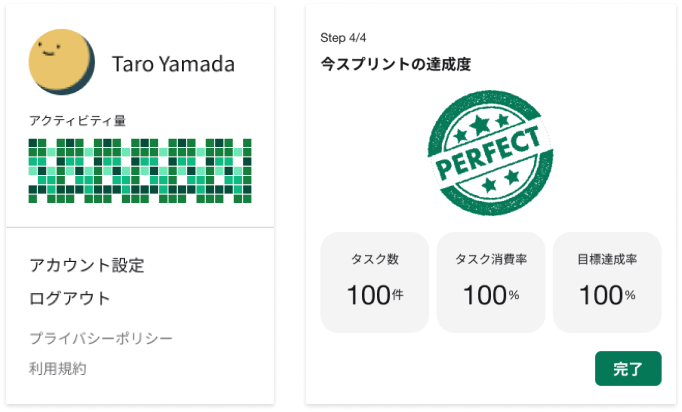Click the 100件 task count value
The image size is (682, 412).
tap(374, 295)
